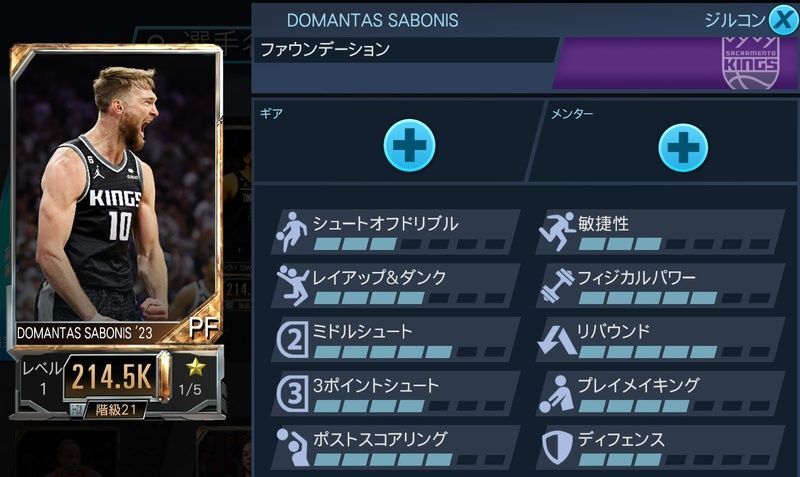This screenshot has height=477, width=800.
Task: Select the ミドルシュート number 2 icon
Action: click(293, 339)
